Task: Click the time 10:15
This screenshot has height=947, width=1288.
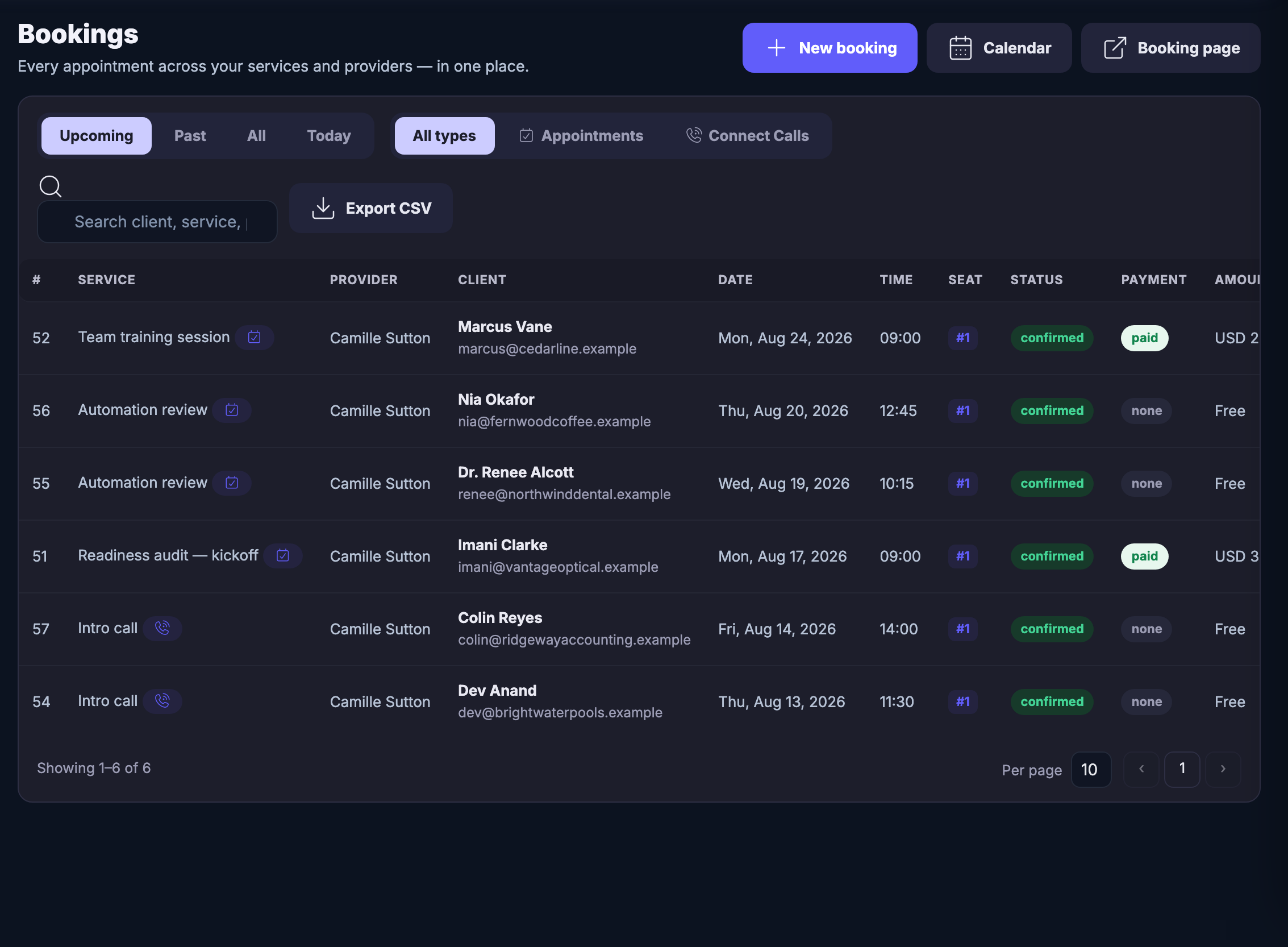Action: (x=896, y=484)
